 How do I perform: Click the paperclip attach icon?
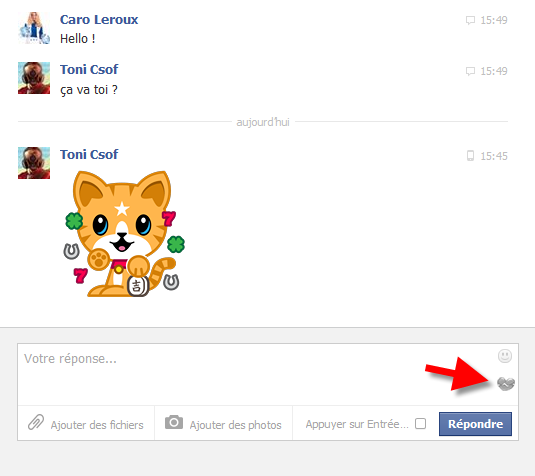tap(36, 422)
